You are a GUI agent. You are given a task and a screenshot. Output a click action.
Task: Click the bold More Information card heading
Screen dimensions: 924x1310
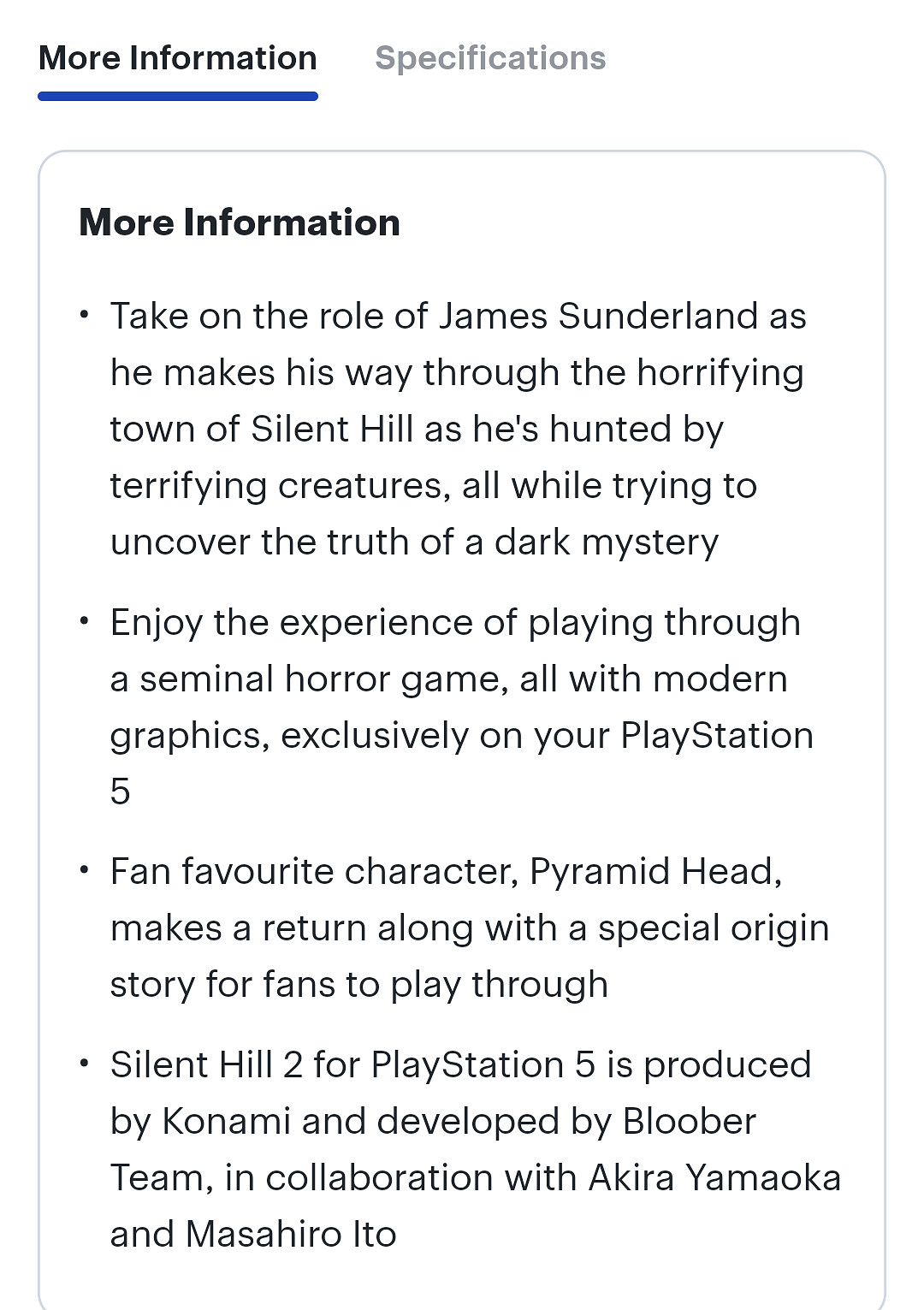pos(240,222)
